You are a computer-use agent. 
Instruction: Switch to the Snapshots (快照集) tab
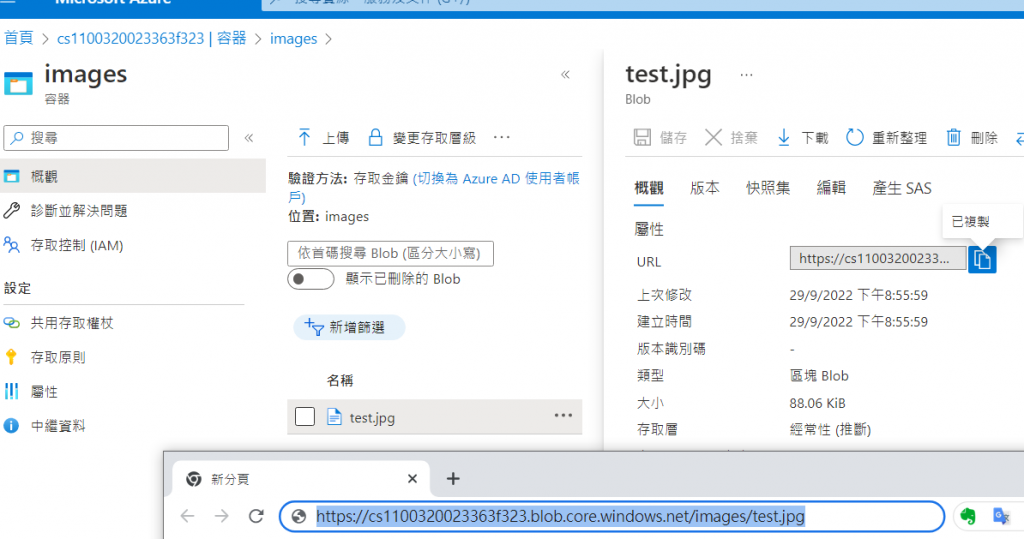pyautogui.click(x=768, y=188)
